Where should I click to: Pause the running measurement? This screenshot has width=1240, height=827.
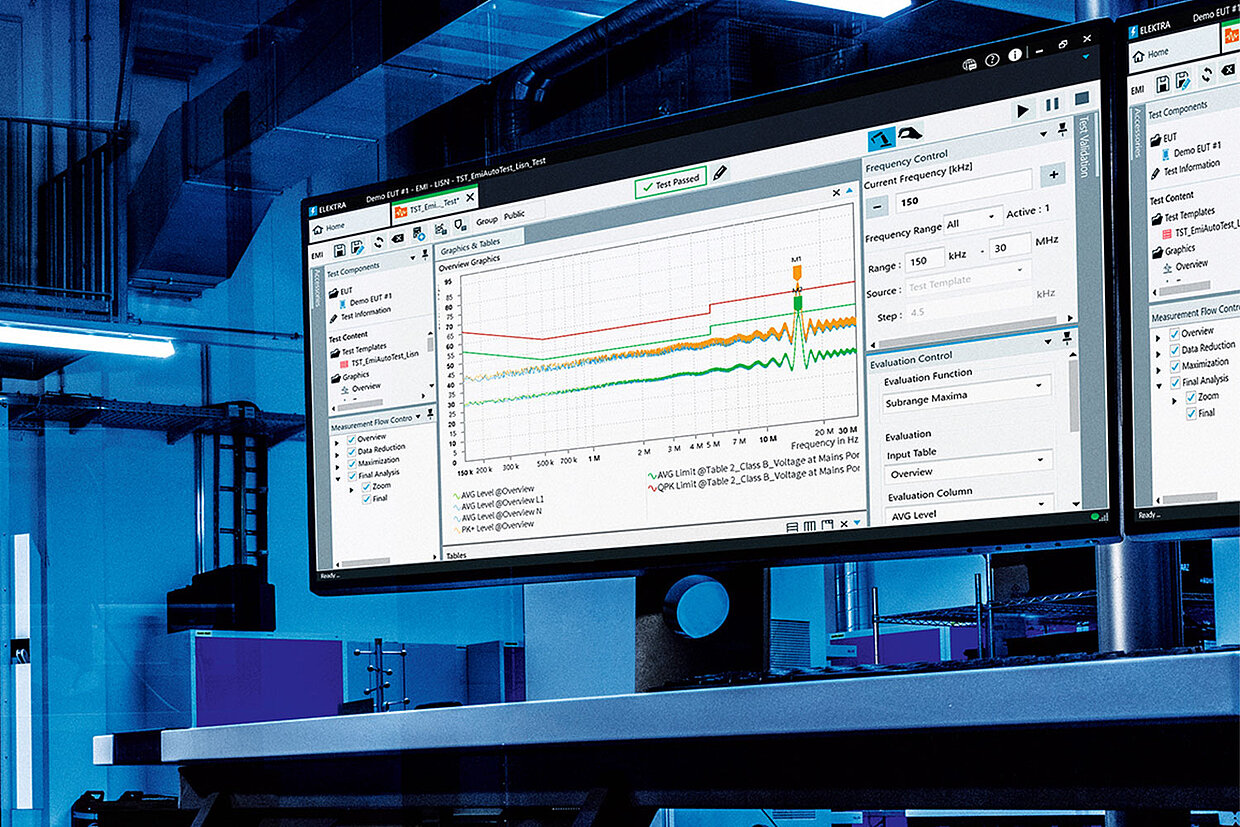(1051, 105)
